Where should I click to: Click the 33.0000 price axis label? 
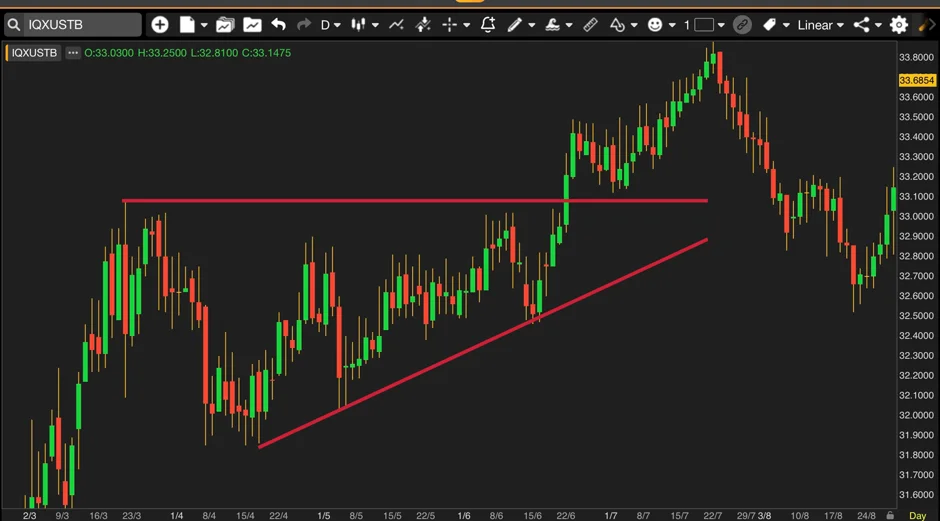pyautogui.click(x=916, y=216)
